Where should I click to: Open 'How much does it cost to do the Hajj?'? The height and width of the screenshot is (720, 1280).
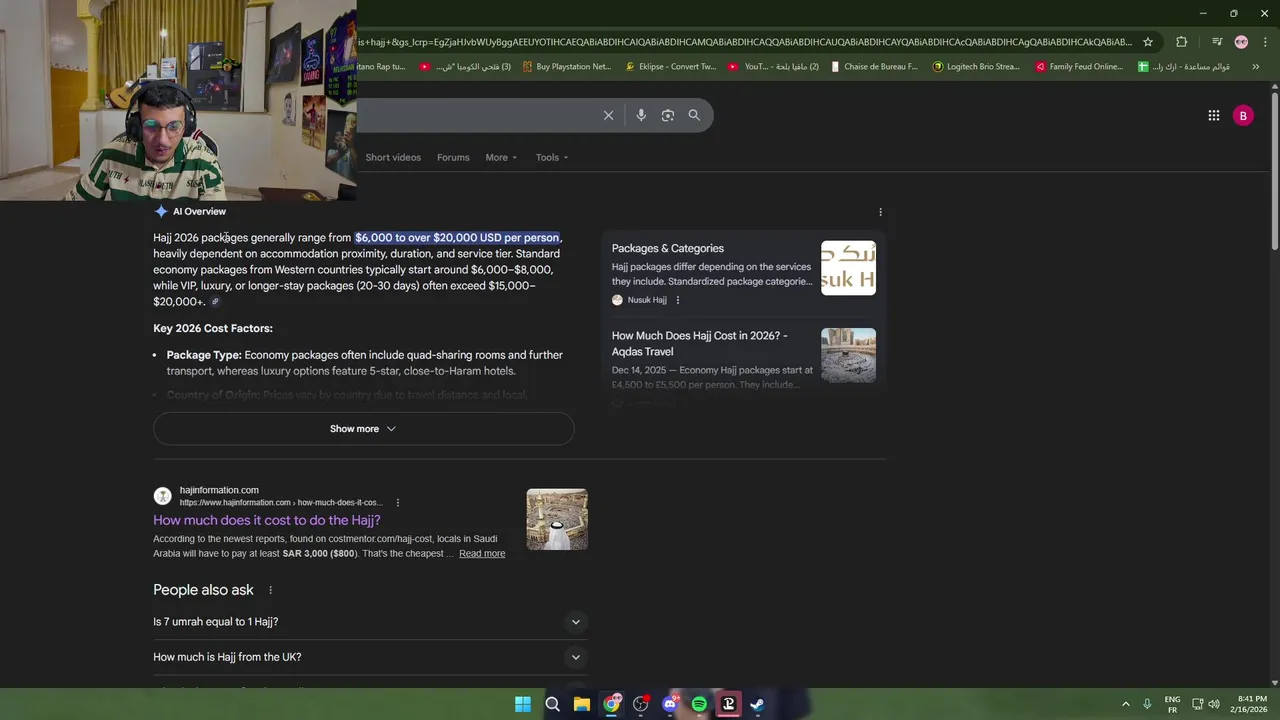267,520
